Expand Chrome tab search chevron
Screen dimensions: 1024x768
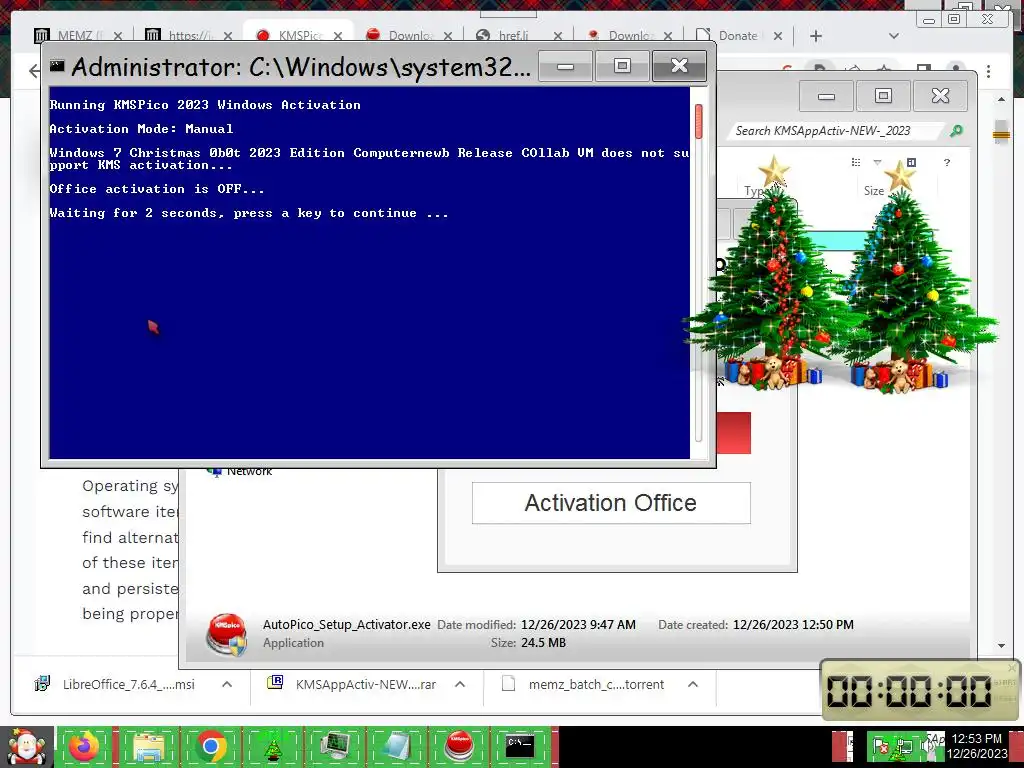click(x=894, y=36)
